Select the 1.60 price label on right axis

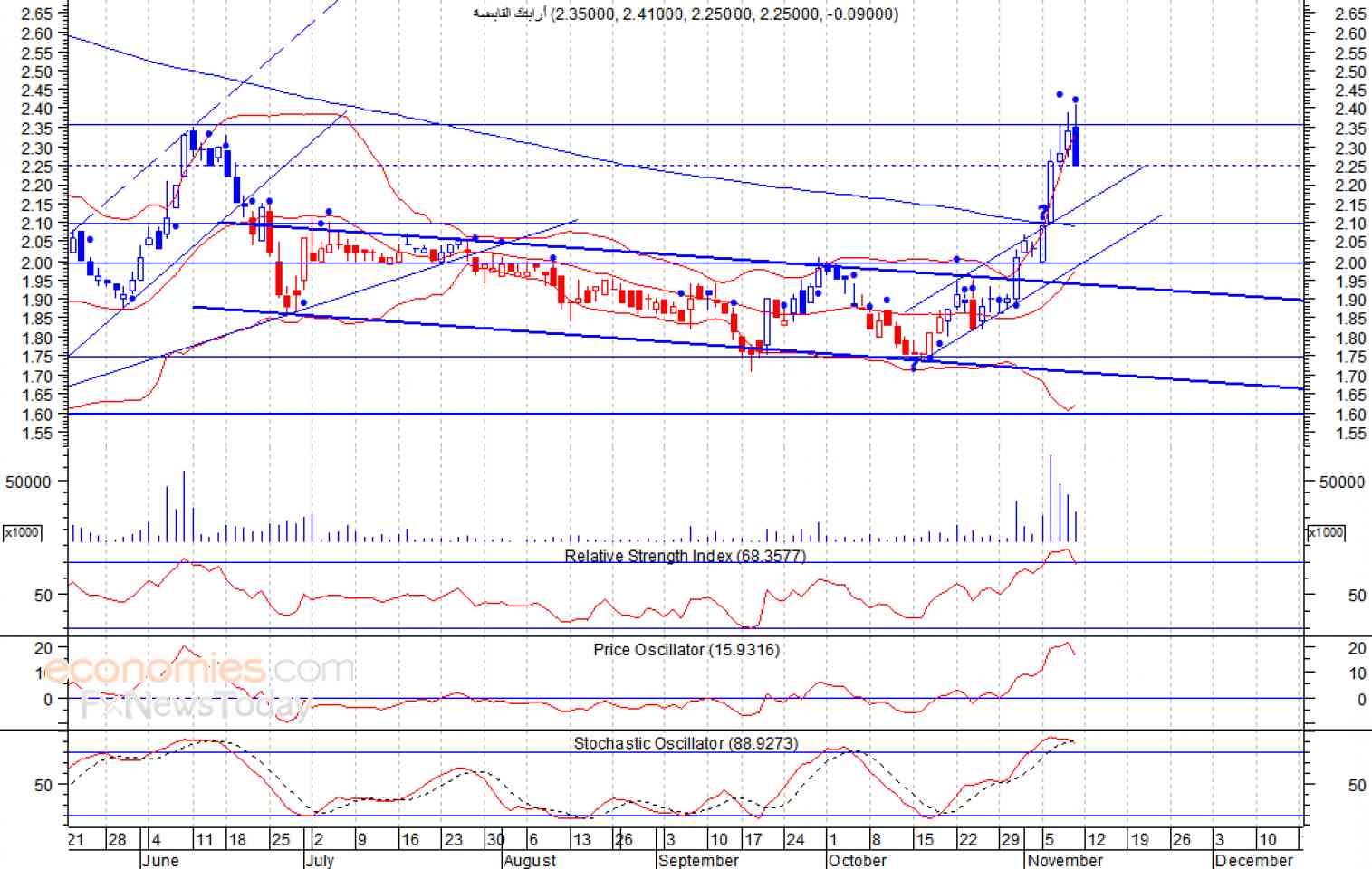pyautogui.click(x=1351, y=415)
